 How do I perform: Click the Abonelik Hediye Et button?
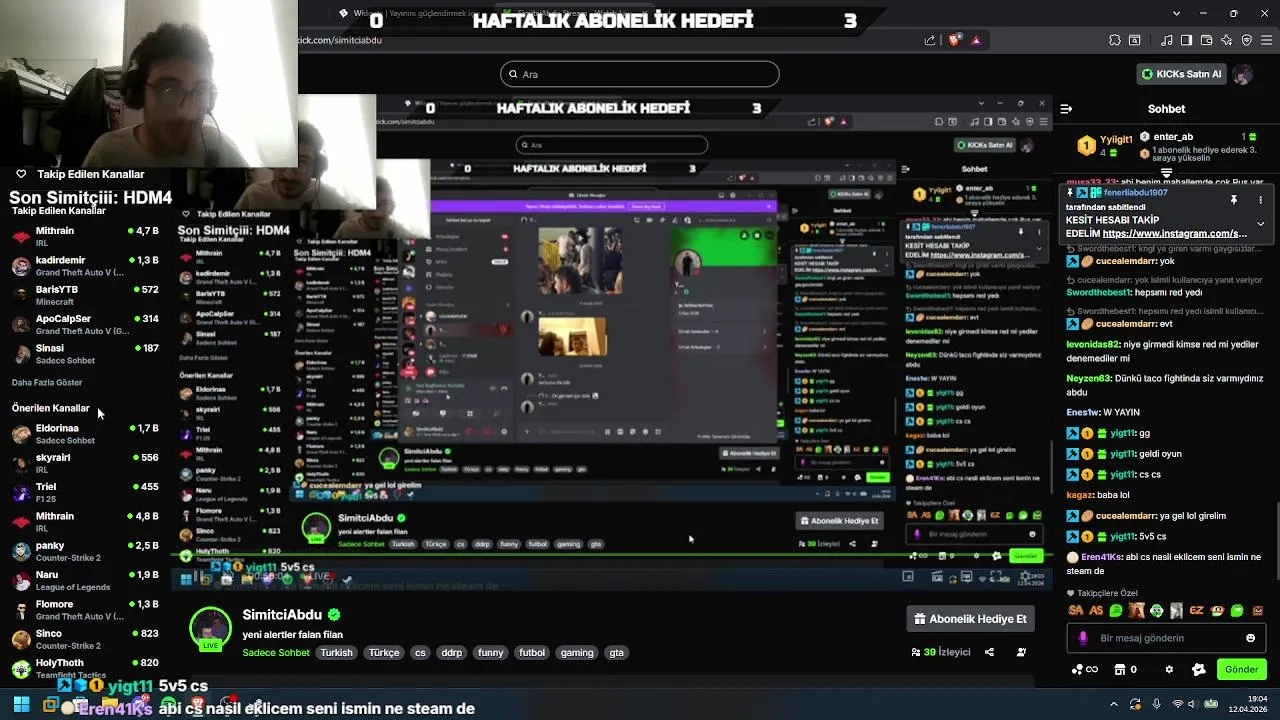(969, 619)
